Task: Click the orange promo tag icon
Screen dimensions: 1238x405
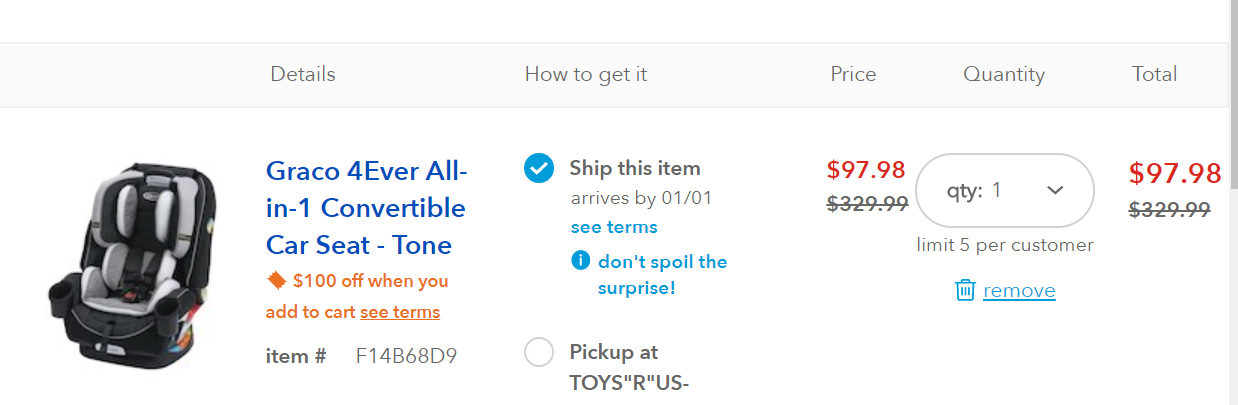Action: pyautogui.click(x=277, y=280)
